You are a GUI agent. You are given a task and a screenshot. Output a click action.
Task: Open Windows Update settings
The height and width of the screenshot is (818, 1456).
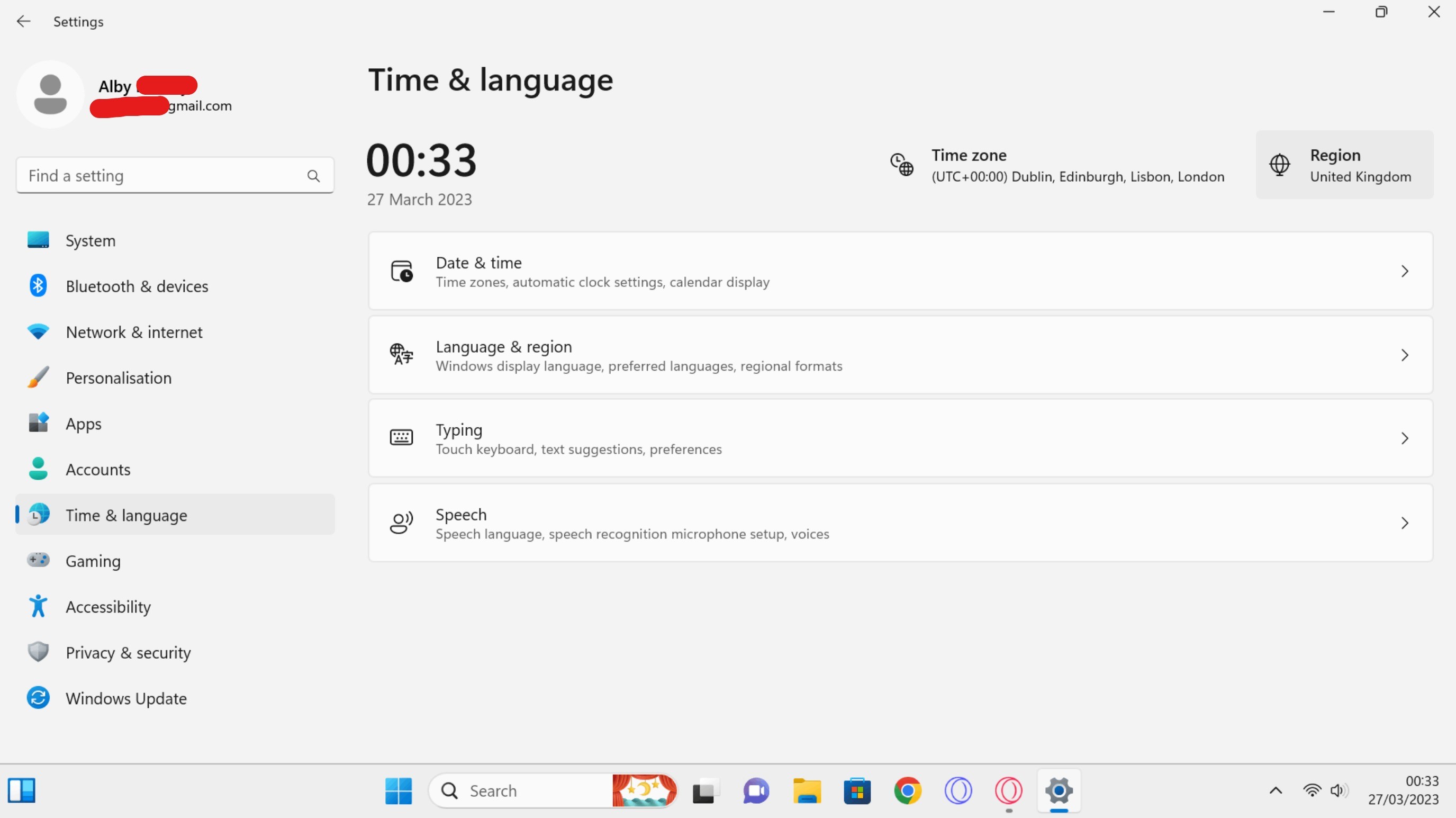click(x=126, y=697)
